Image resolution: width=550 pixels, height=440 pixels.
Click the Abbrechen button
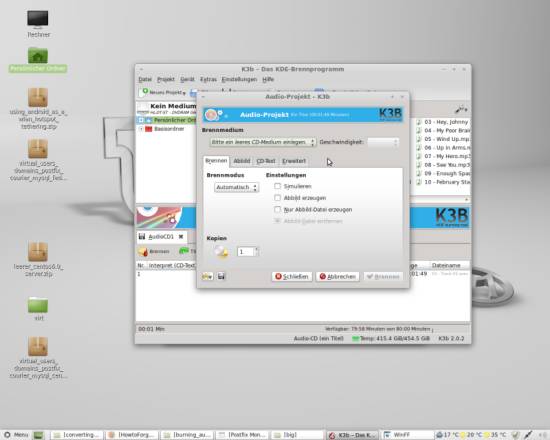337,276
